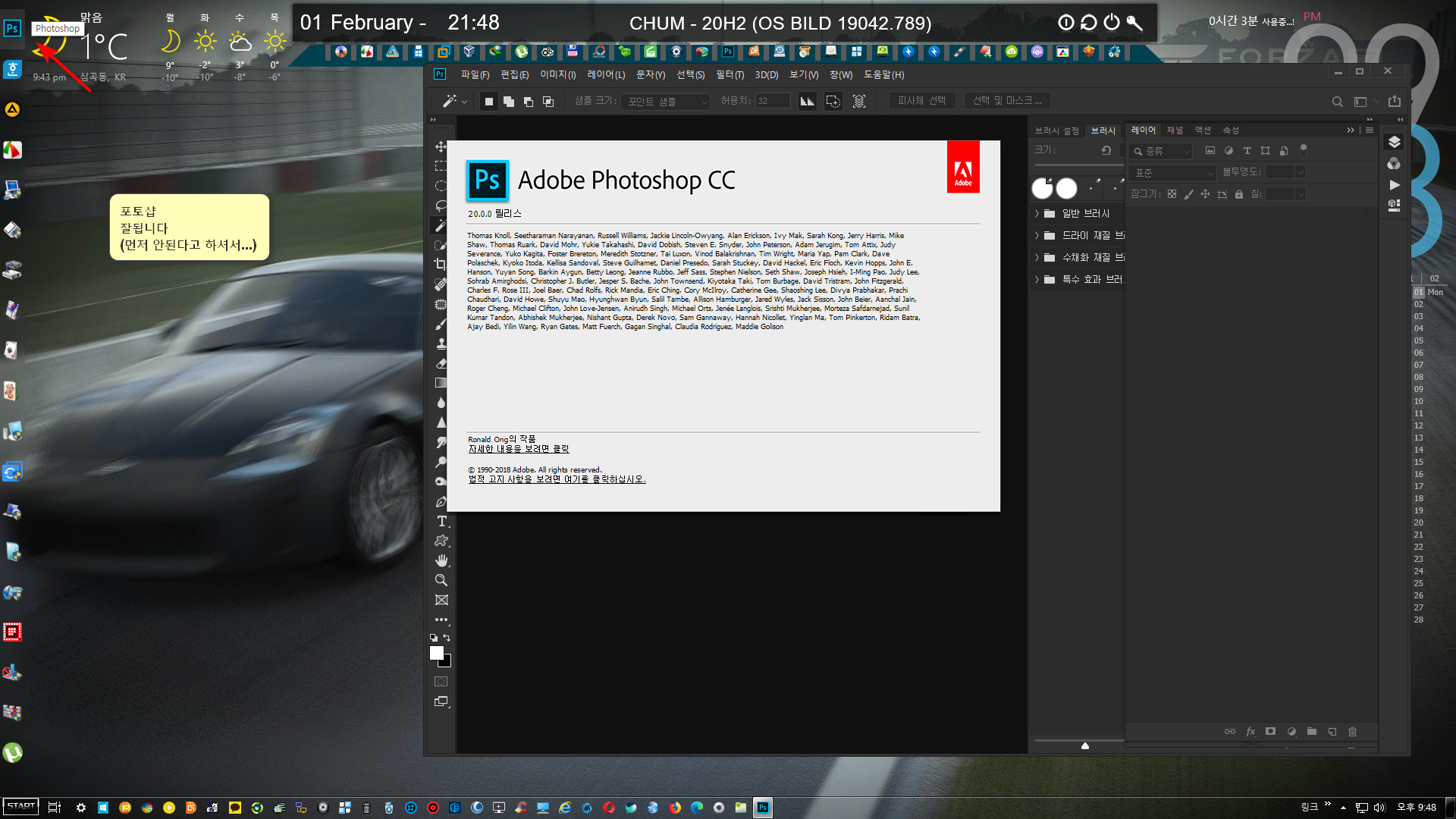Open the Actions play icon in dock
1456x819 pixels.
tap(1394, 184)
